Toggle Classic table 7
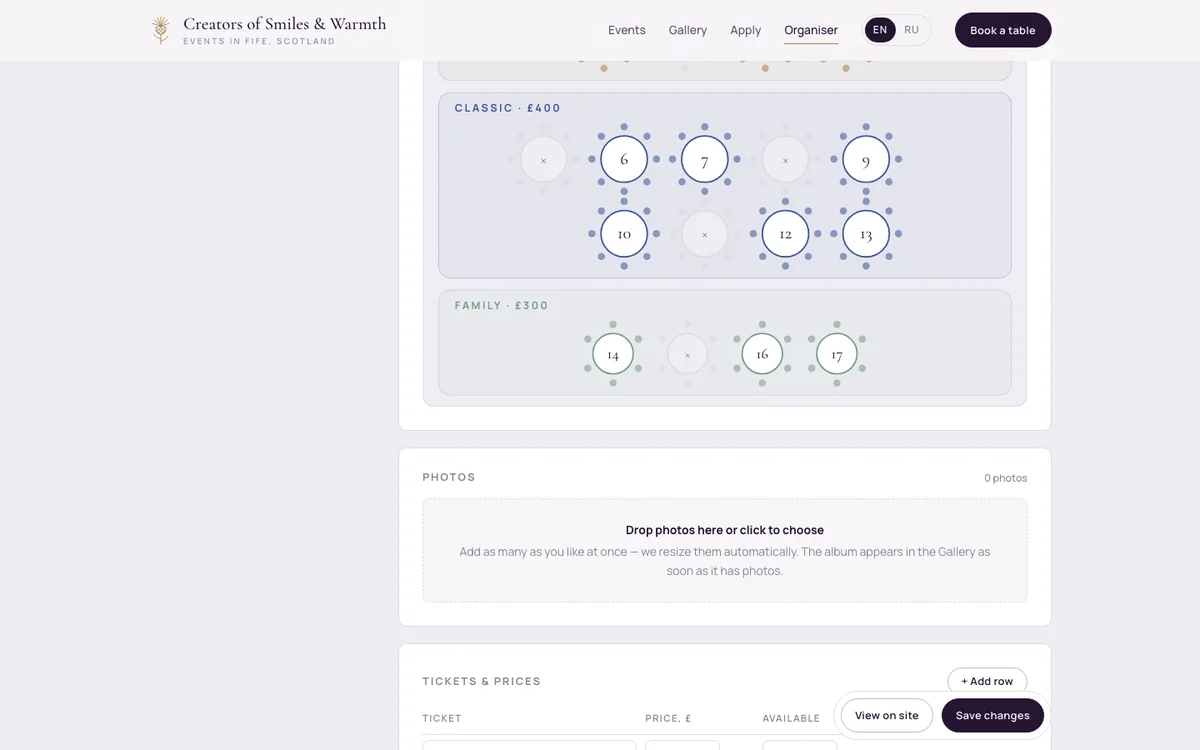1200x750 pixels. tap(705, 159)
